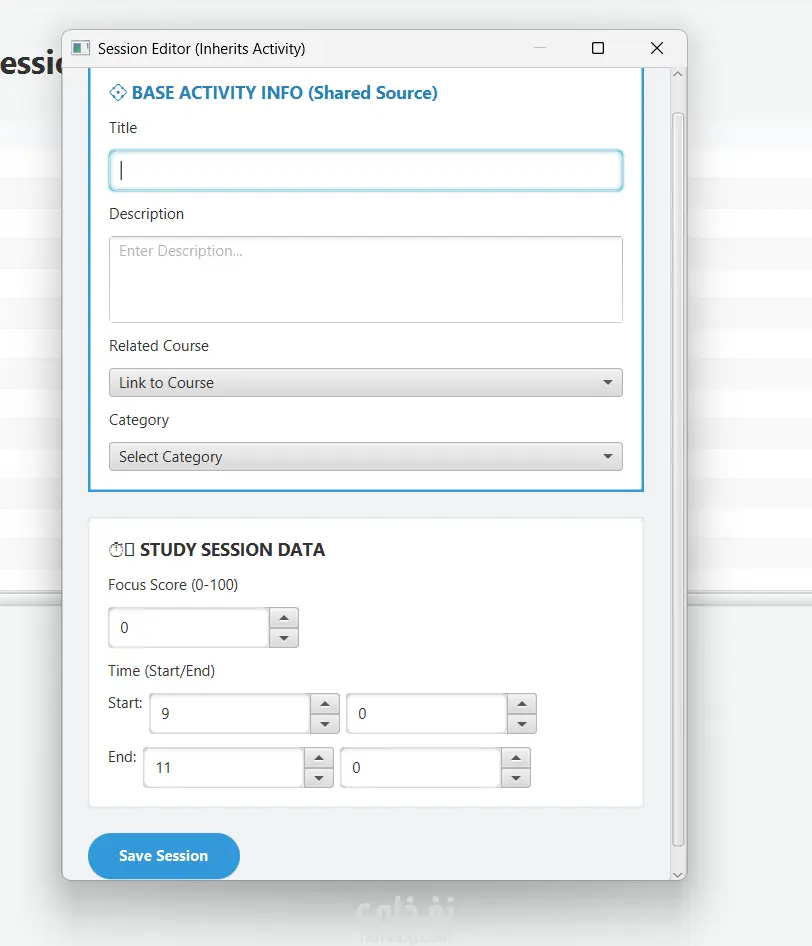The image size is (812, 946).
Task: Increase the End hour spinner
Action: point(319,758)
